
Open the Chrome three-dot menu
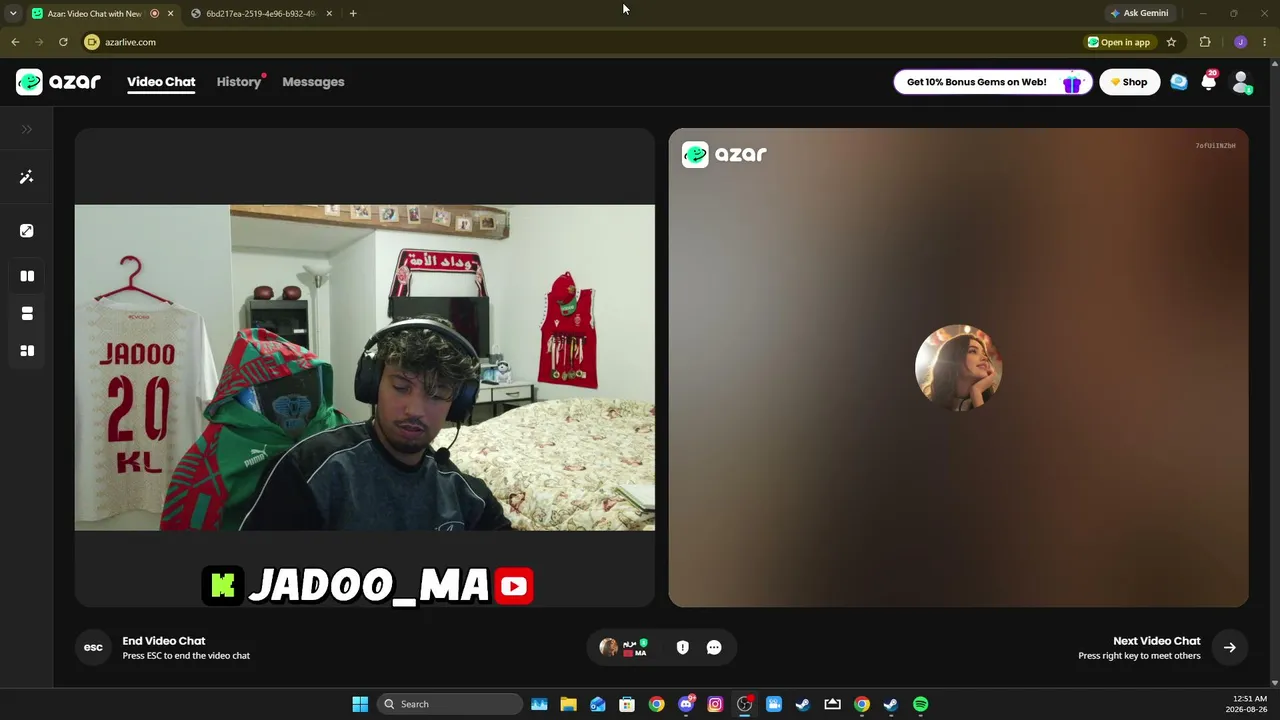[x=1265, y=42]
